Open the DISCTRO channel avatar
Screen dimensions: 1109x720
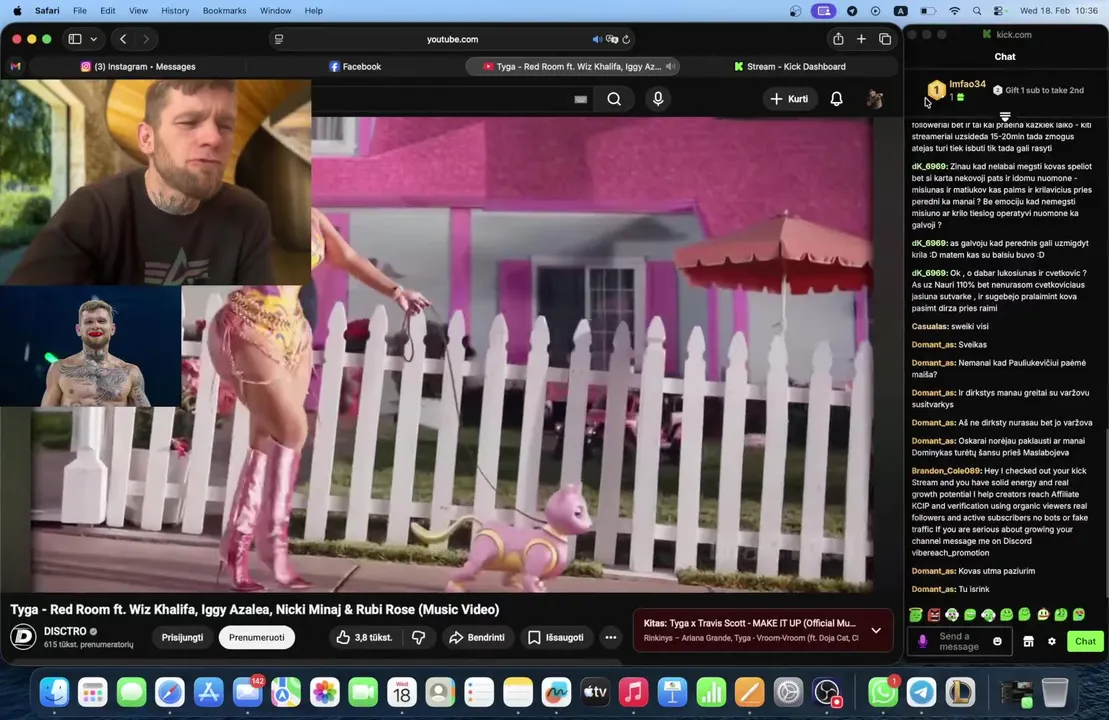(23, 637)
